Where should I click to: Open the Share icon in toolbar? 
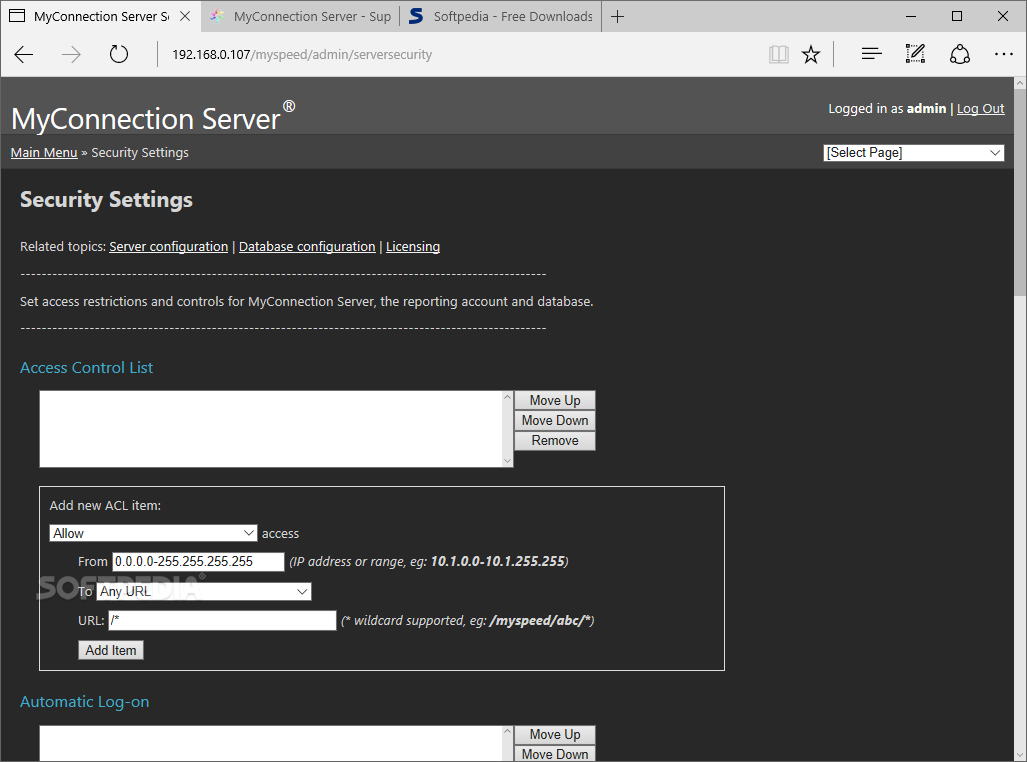tap(960, 54)
